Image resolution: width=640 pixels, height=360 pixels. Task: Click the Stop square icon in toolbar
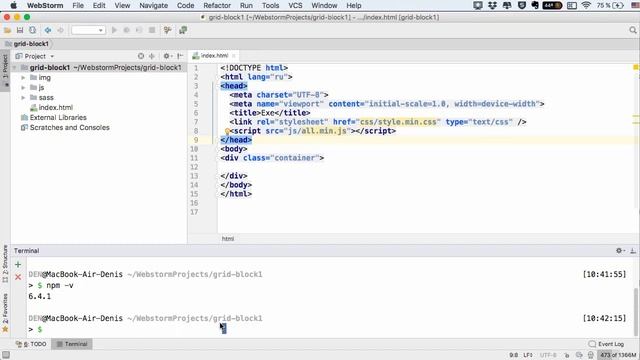tap(152, 30)
